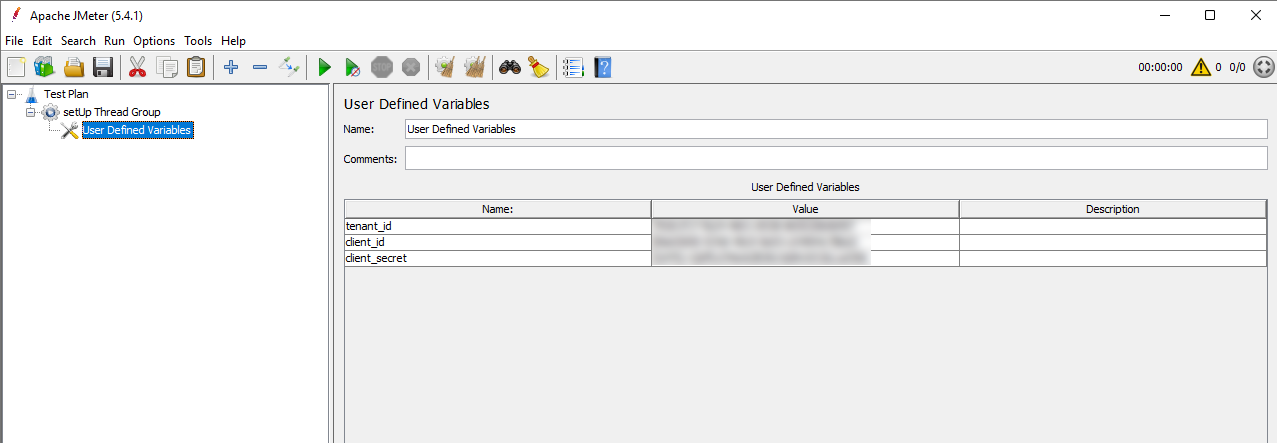Click the Comments input field

pos(835,158)
